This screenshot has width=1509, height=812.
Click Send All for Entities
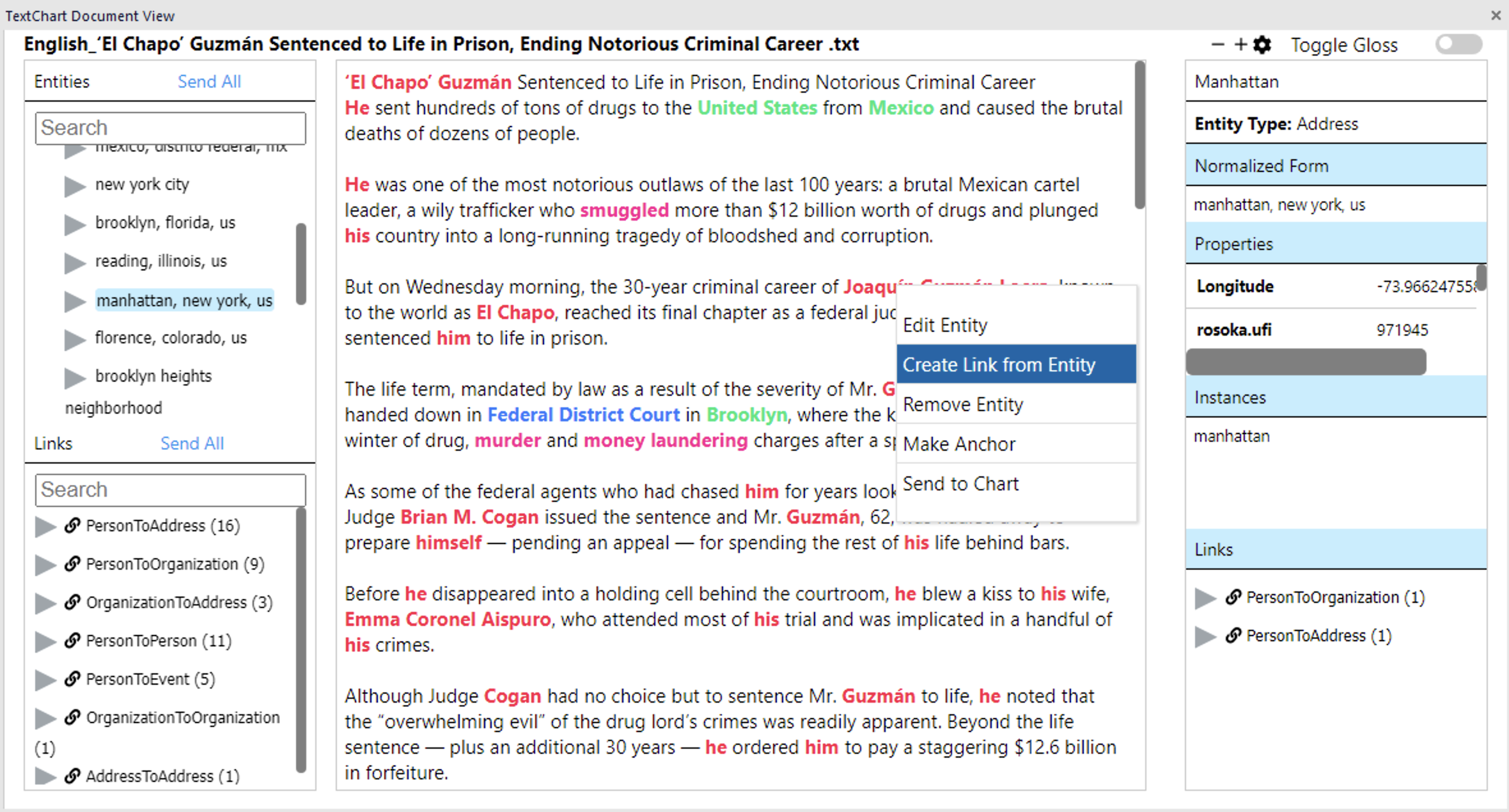click(x=209, y=82)
